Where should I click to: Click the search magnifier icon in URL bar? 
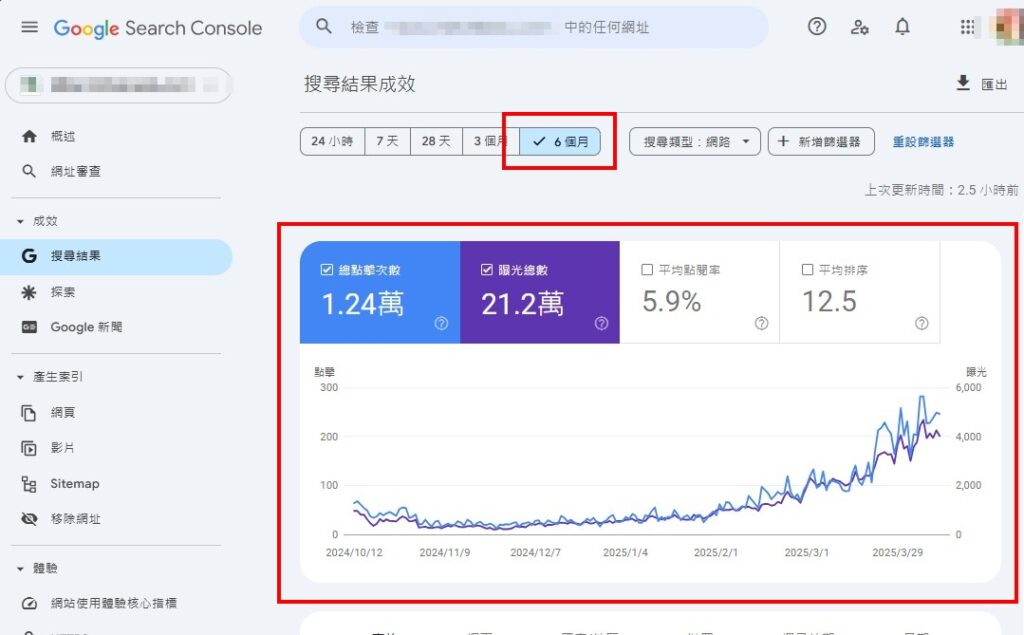coord(323,26)
